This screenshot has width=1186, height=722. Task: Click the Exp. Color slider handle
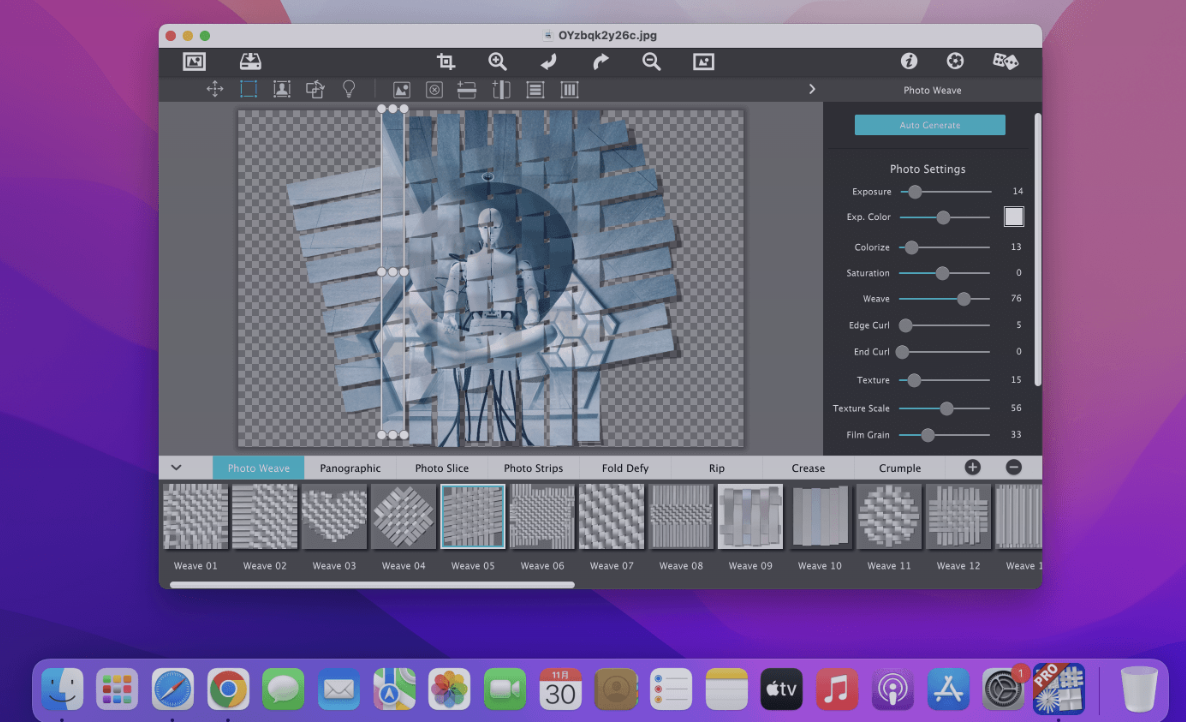tap(942, 218)
